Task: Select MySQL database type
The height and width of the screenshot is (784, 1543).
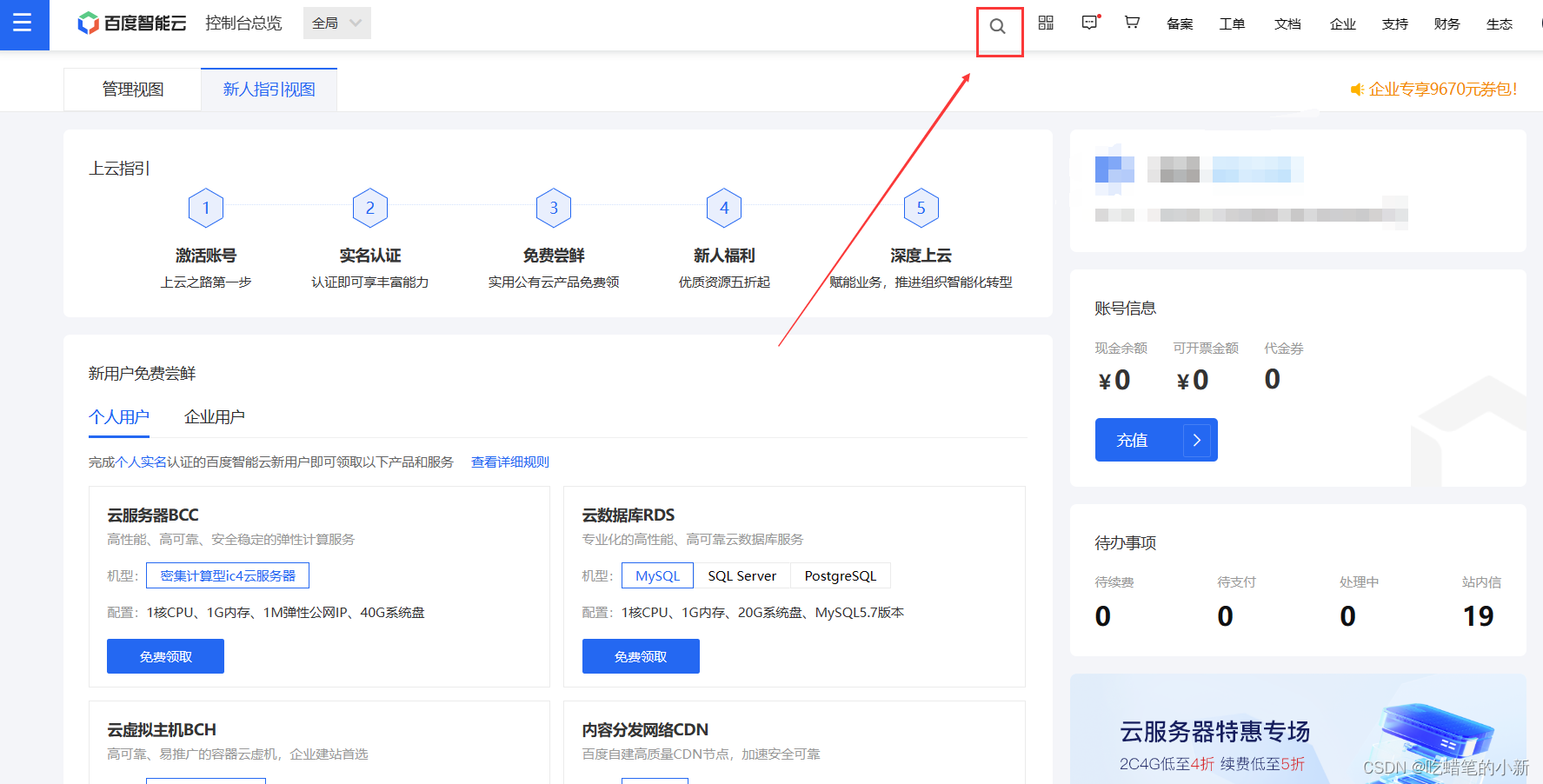Action: (657, 575)
